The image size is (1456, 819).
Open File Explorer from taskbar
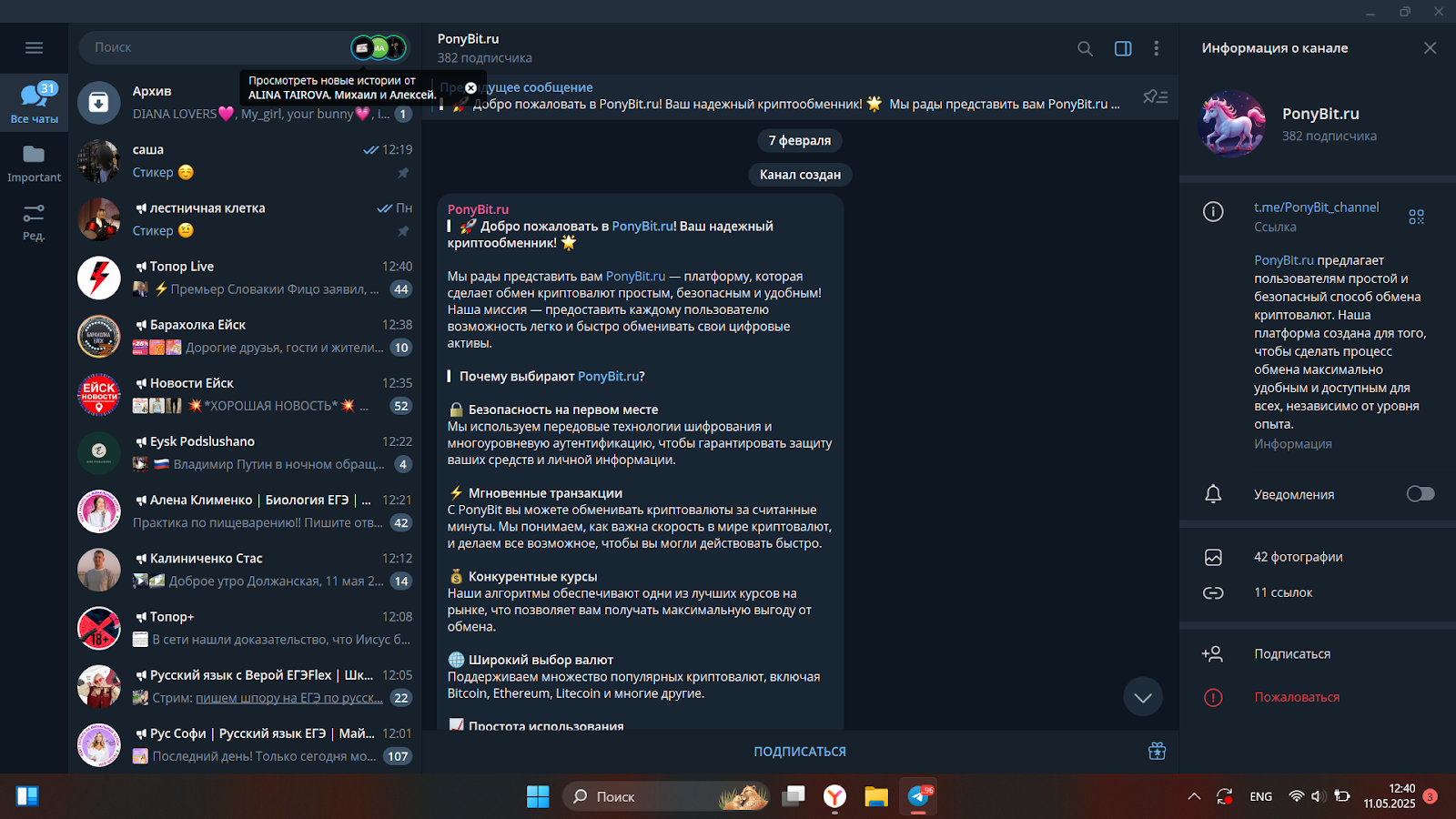876,796
